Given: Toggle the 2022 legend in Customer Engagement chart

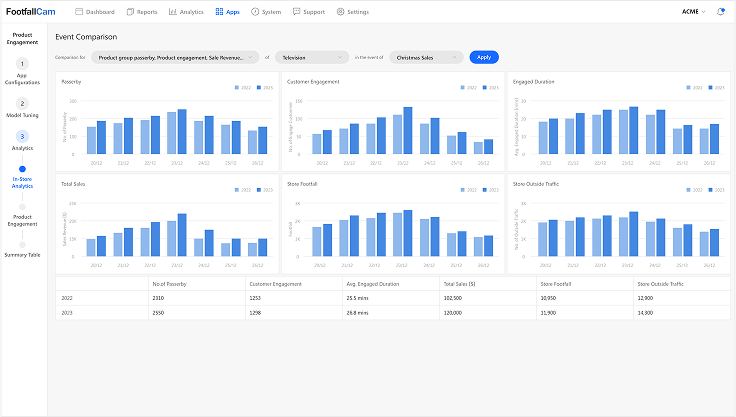Looking at the screenshot, I should tap(469, 88).
